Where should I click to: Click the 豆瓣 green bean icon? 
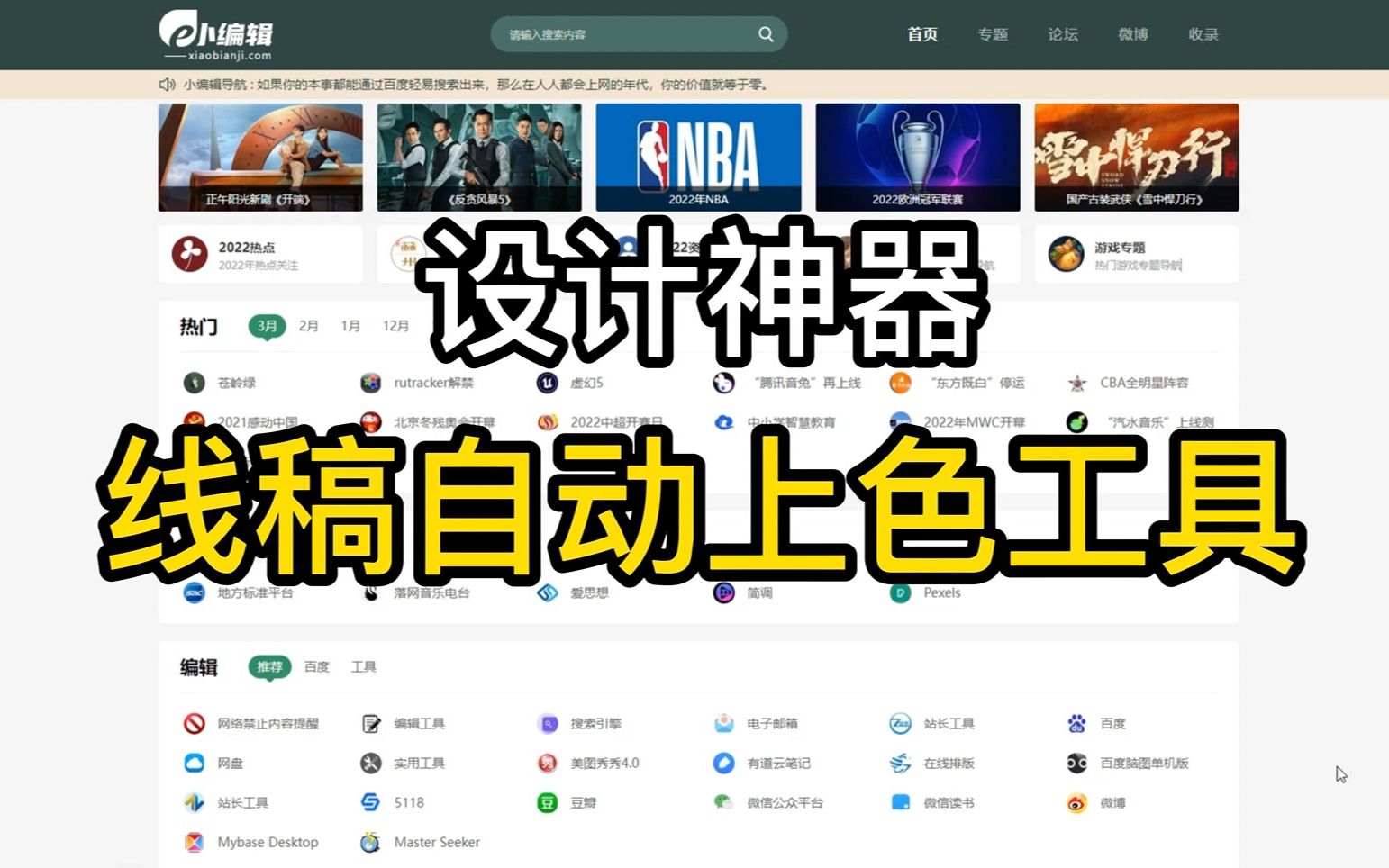tap(548, 802)
